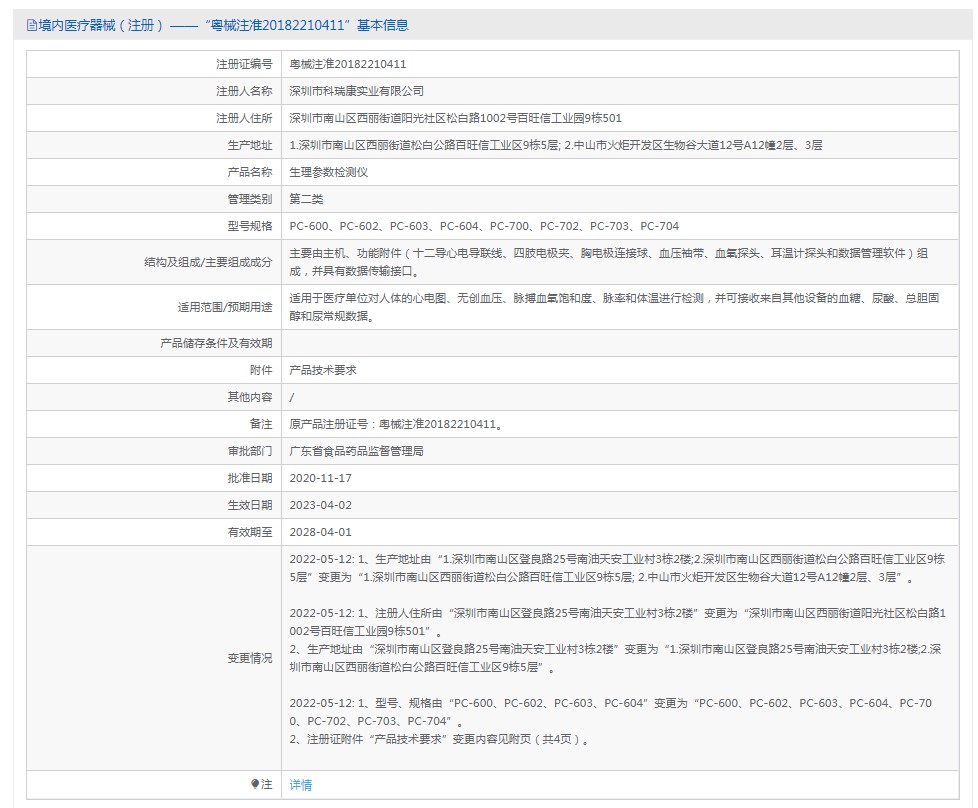Click the 管理类别 label

tap(249, 199)
